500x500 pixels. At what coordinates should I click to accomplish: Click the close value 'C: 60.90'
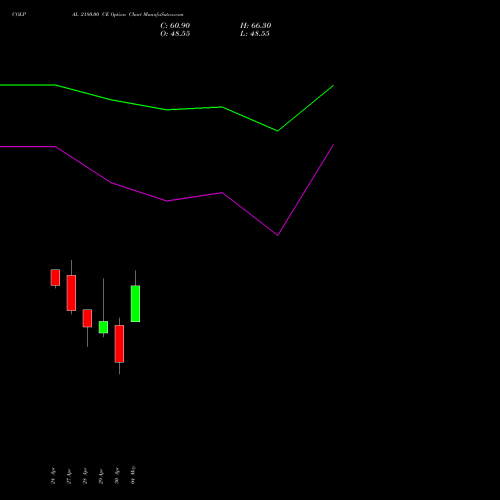pyautogui.click(x=175, y=26)
